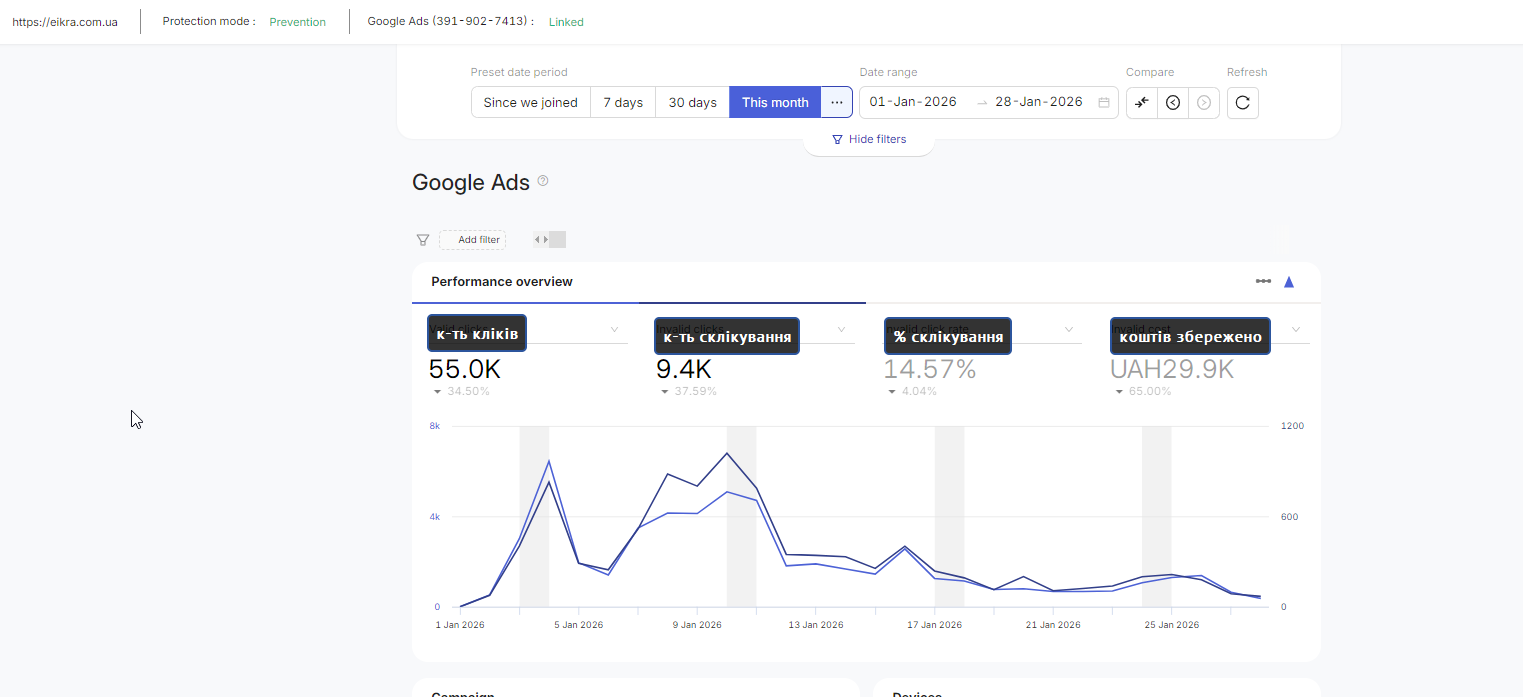Select the 30 days preset period

click(692, 103)
